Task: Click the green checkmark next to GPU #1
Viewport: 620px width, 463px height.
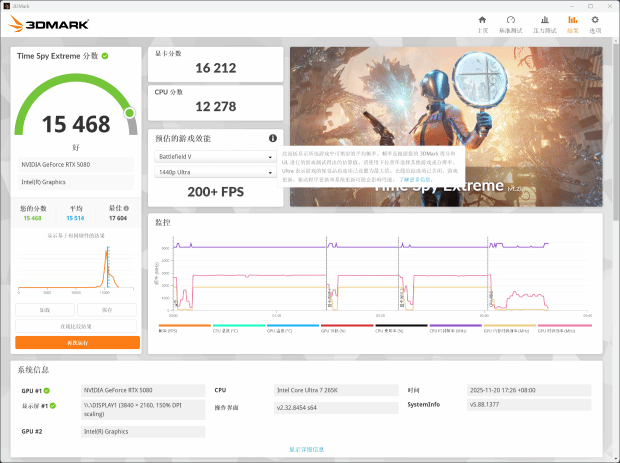Action: tap(47, 391)
